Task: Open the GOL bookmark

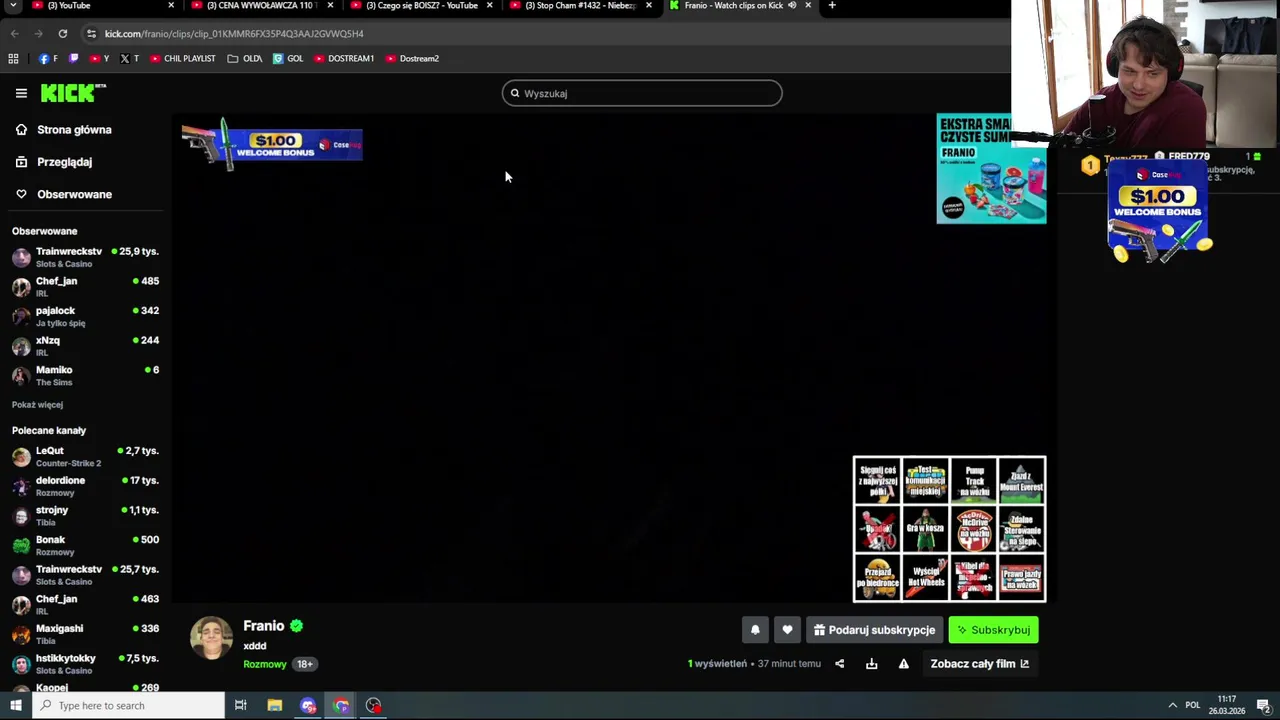Action: click(288, 58)
